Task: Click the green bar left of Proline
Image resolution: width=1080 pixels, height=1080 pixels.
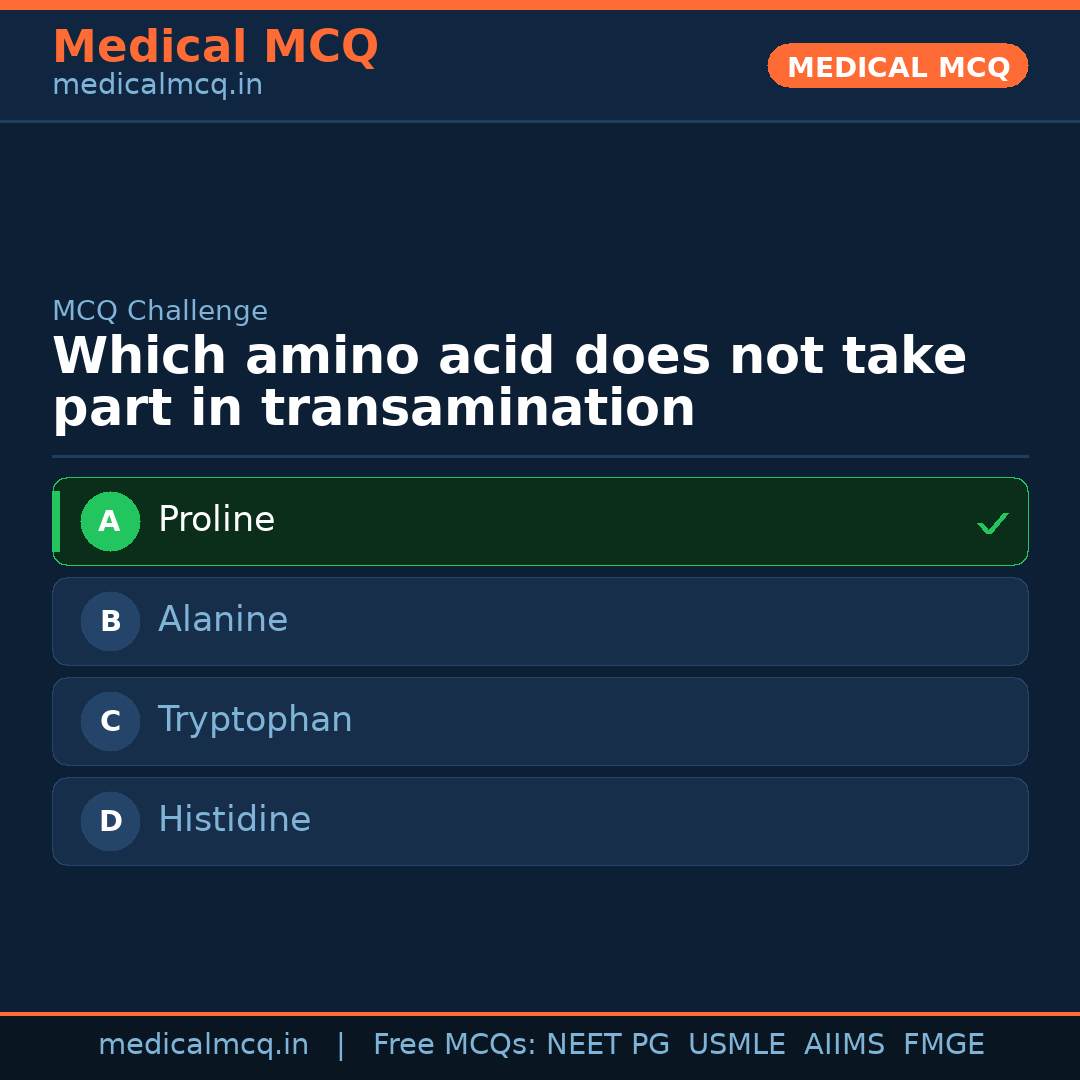Action: pyautogui.click(x=56, y=521)
